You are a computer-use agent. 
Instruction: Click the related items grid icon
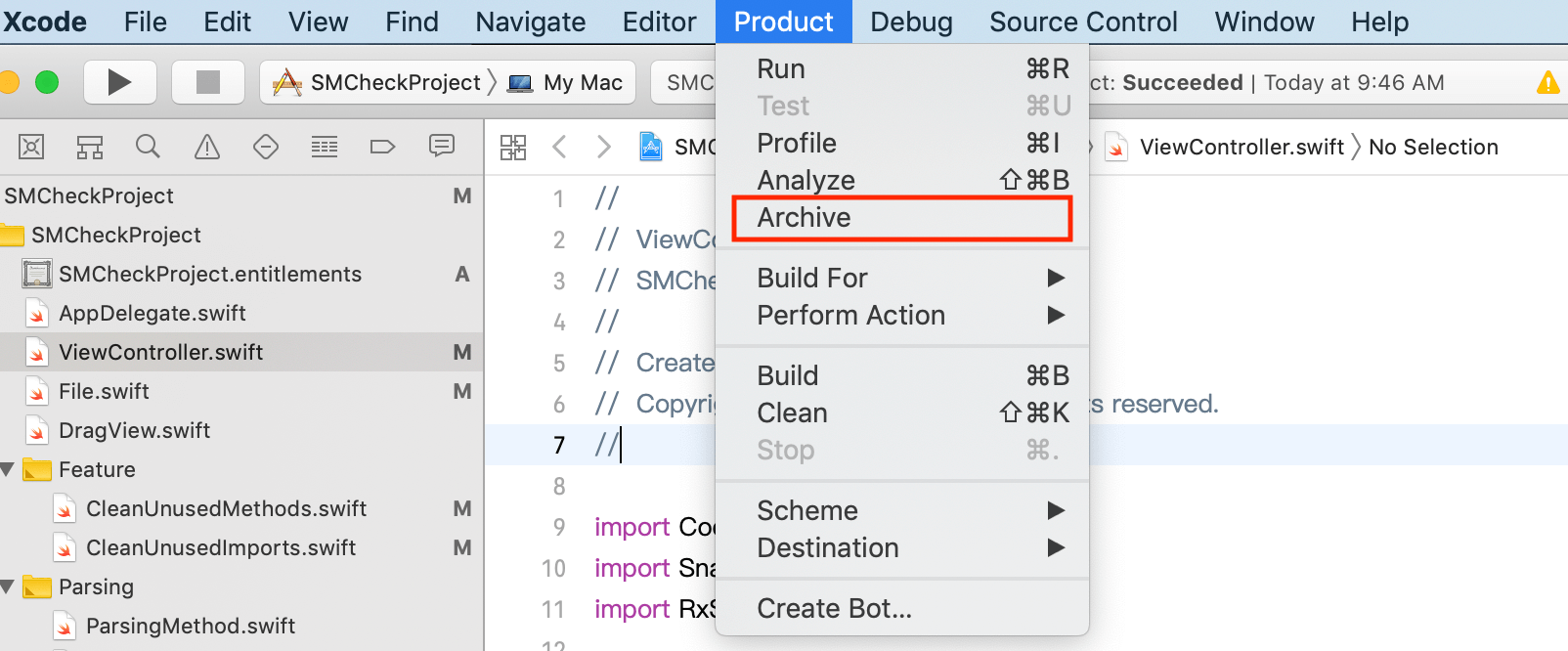coord(513,148)
